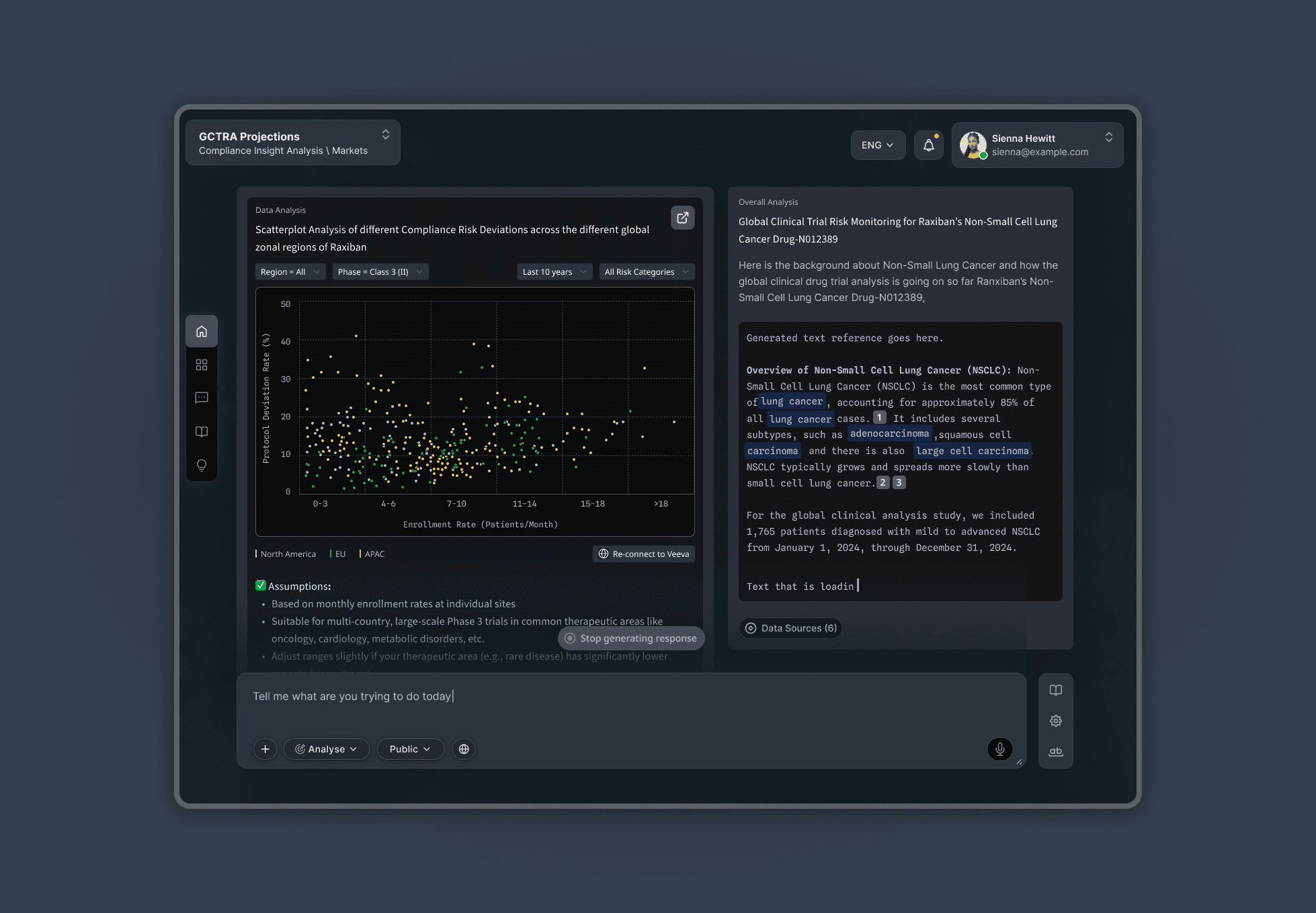
Task: Click the 'Data Analysis' panel label
Action: click(x=280, y=210)
